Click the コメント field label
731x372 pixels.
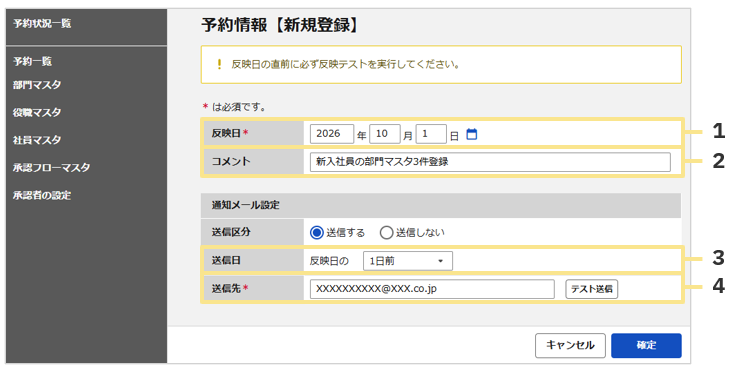tap(231, 162)
